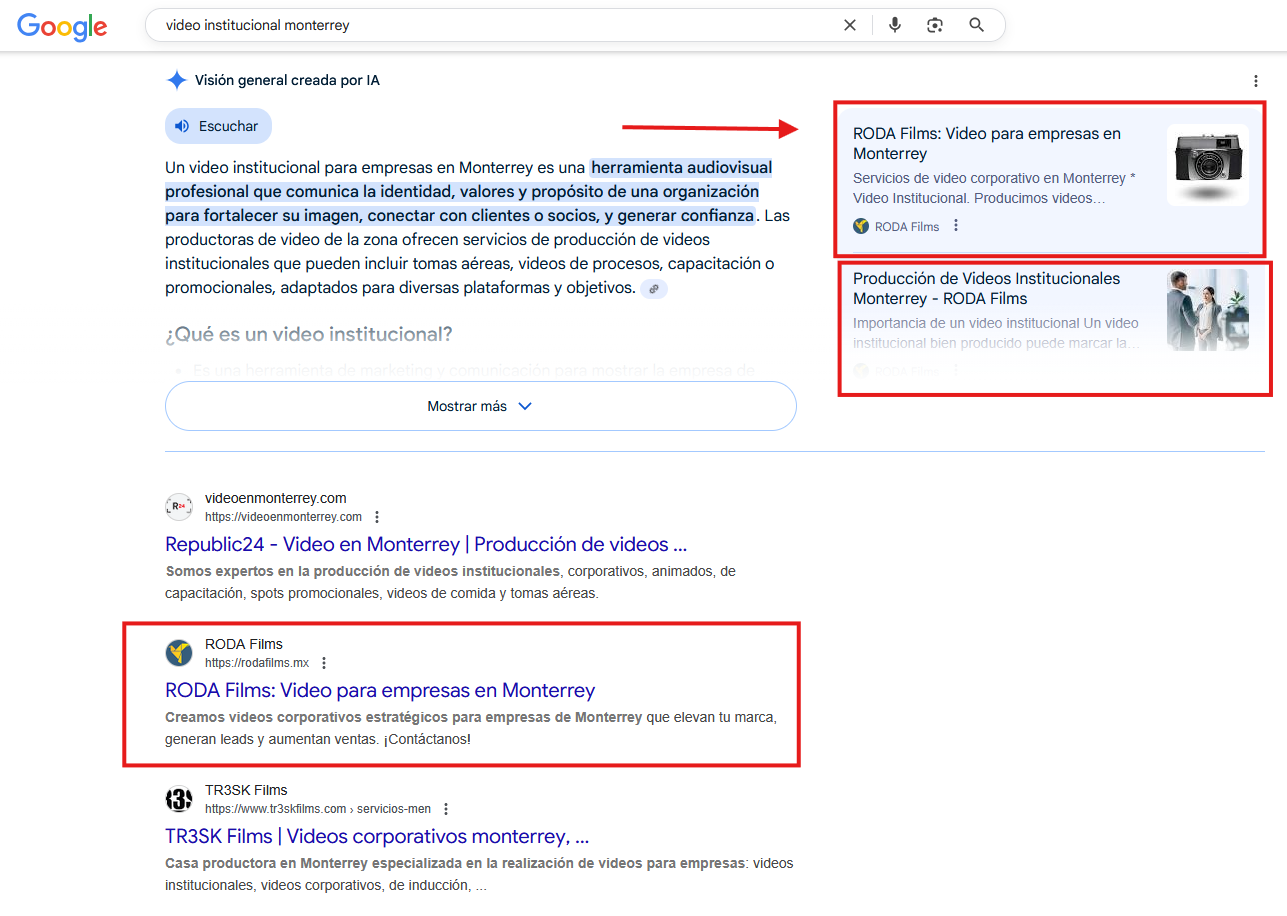
Task: Click the microphone icon for voice search
Action: pyautogui.click(x=894, y=25)
